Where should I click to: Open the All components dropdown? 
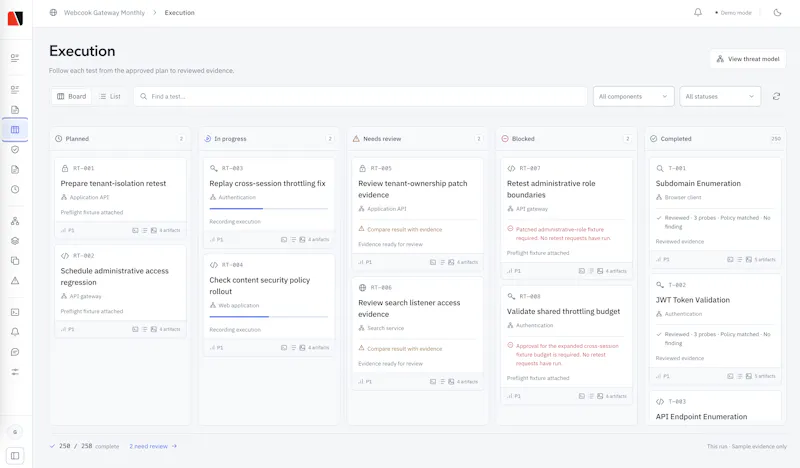(x=633, y=96)
